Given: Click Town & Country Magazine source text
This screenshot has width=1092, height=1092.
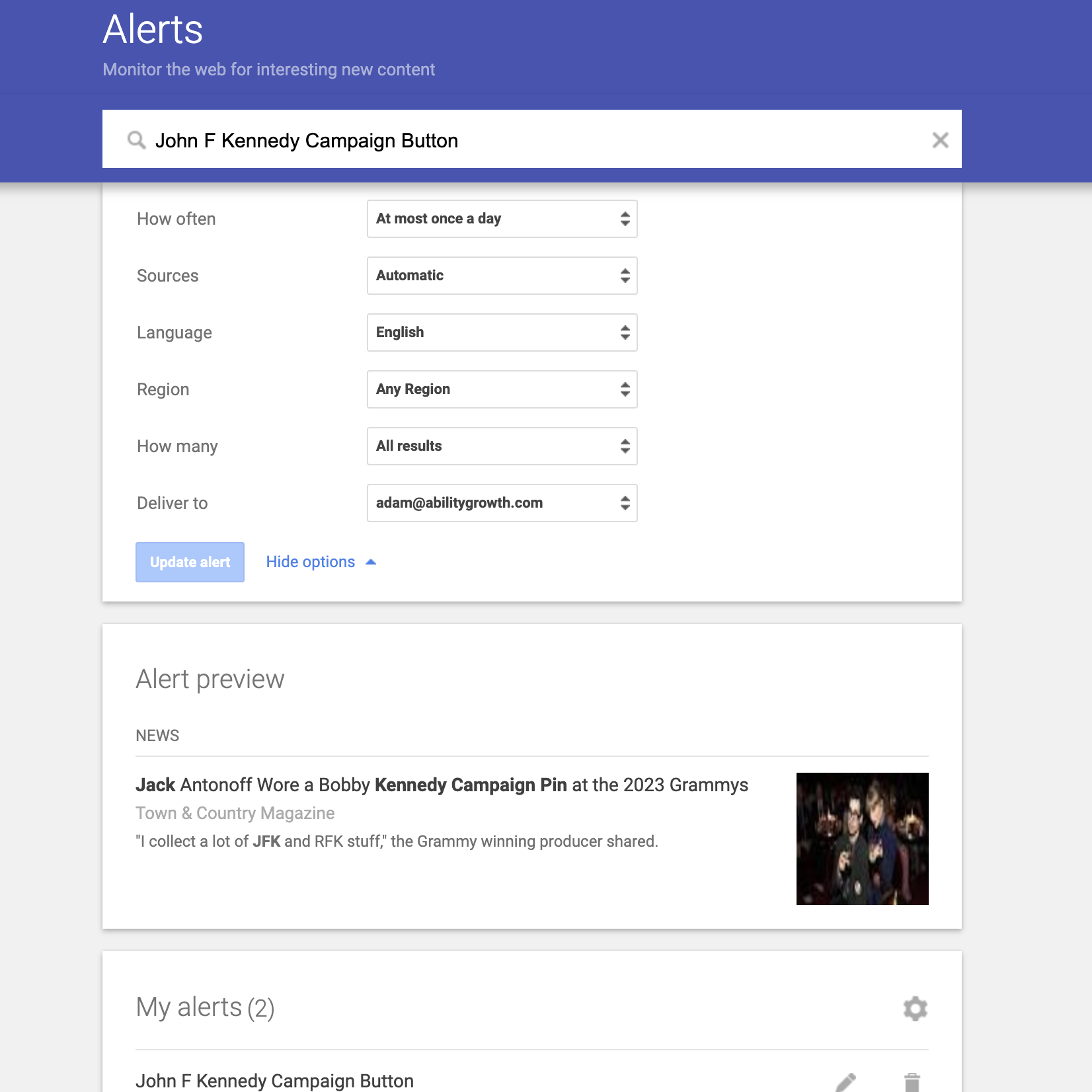Looking at the screenshot, I should click(235, 813).
